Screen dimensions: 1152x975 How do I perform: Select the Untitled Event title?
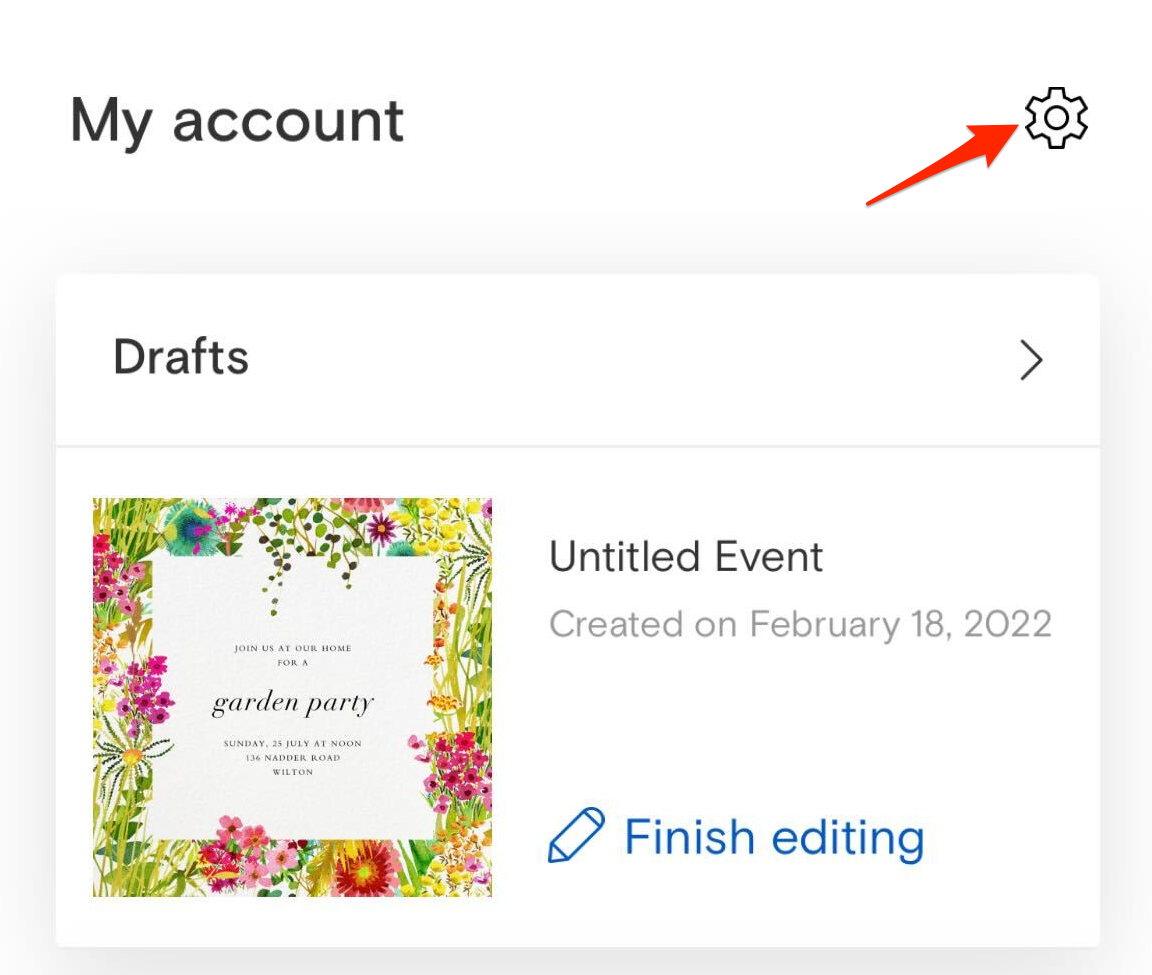[x=685, y=556]
